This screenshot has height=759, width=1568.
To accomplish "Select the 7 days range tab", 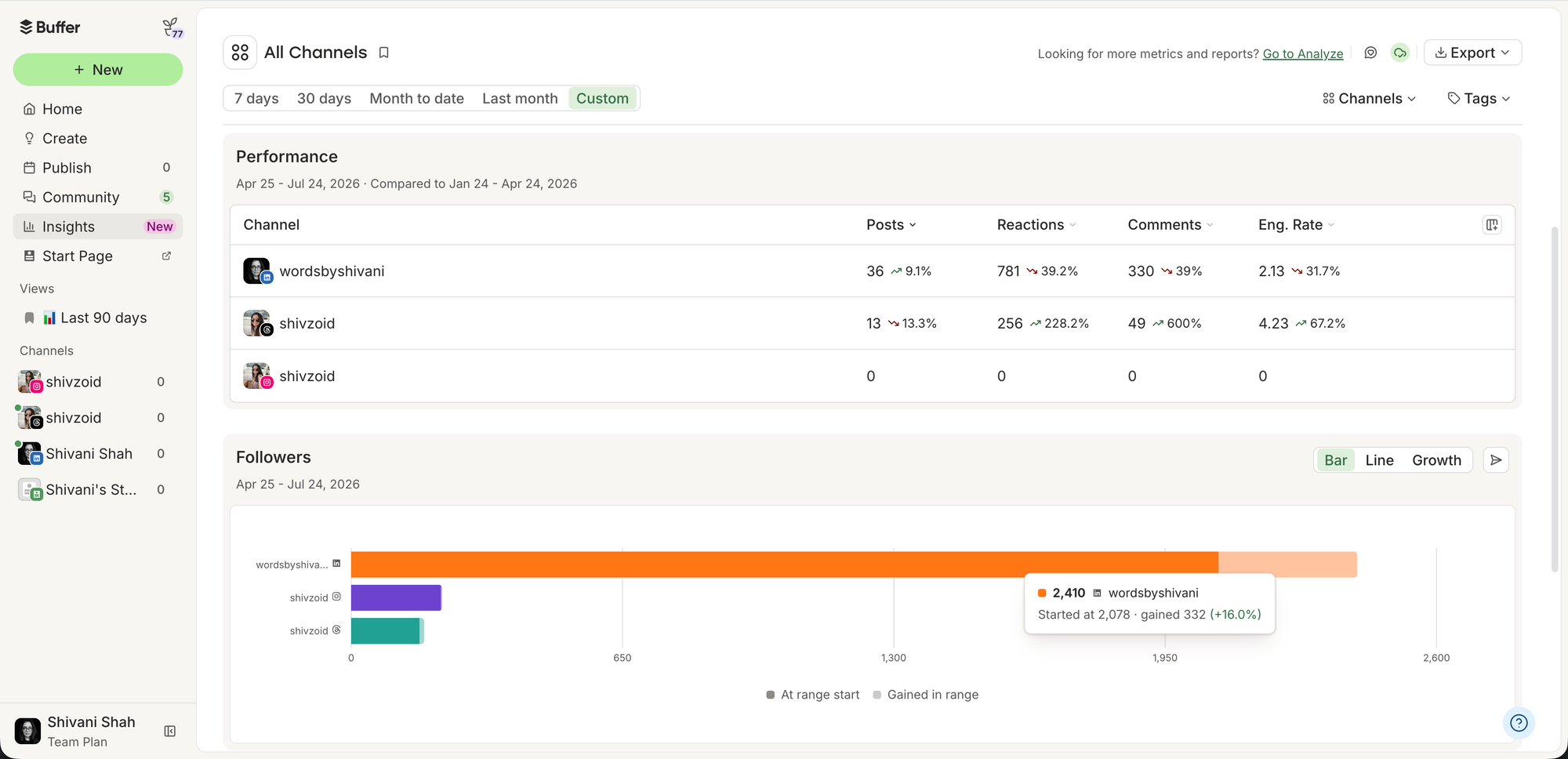I will (x=256, y=99).
